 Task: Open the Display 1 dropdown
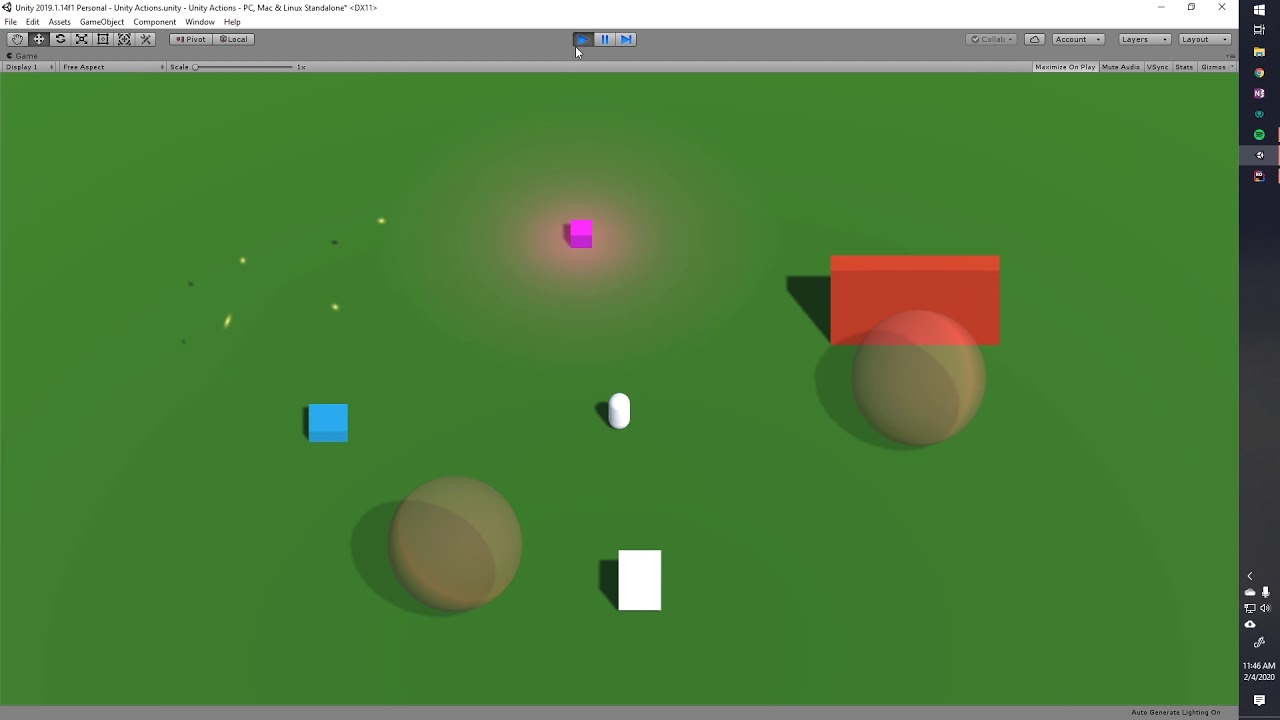(x=30, y=67)
